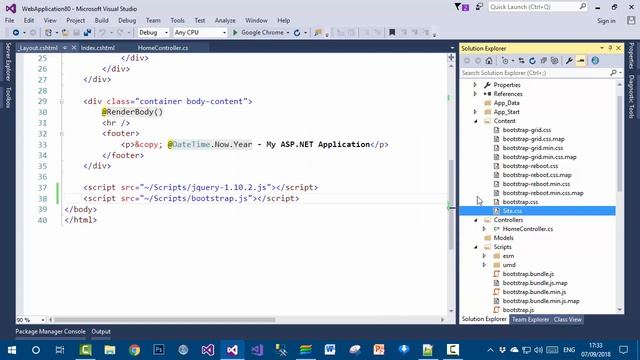Open Photoshop from the taskbar
This screenshot has width=640, height=360.
pos(159,350)
